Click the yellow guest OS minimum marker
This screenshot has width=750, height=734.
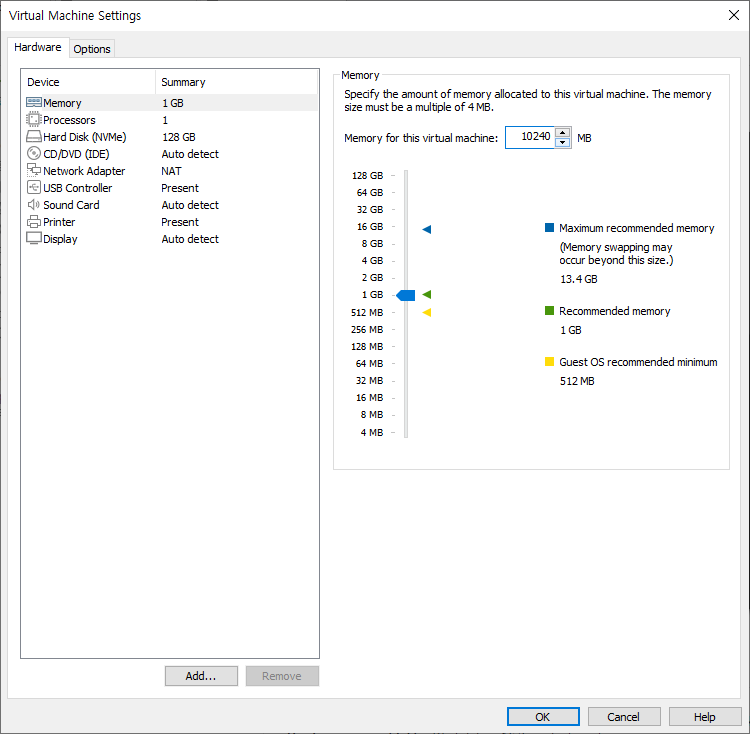point(427,312)
